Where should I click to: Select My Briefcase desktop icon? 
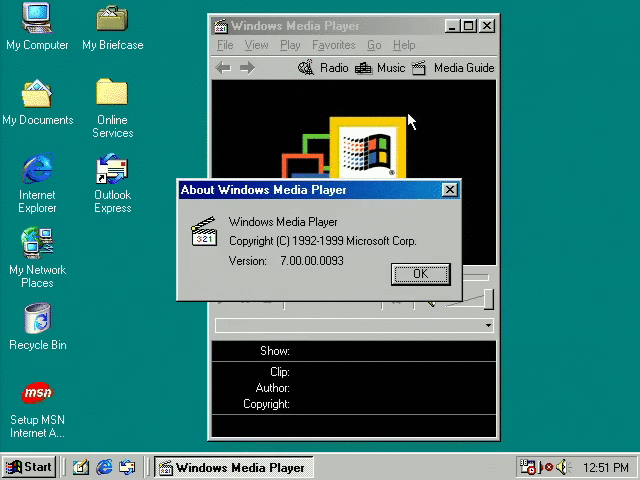[x=113, y=27]
